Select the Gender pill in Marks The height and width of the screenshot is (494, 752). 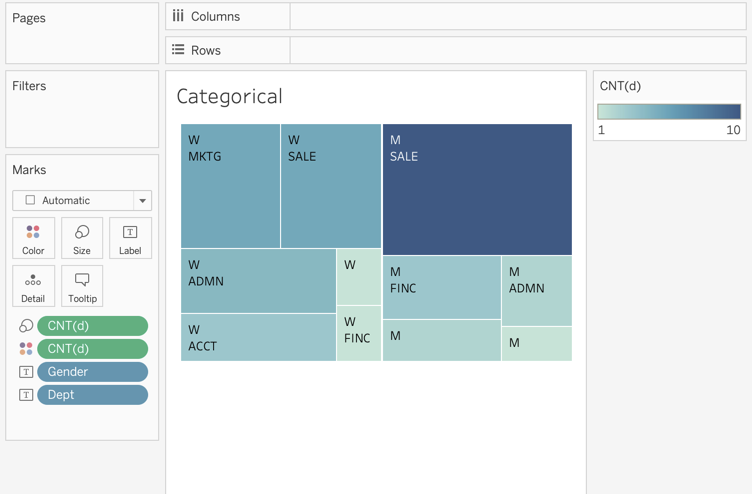92,372
